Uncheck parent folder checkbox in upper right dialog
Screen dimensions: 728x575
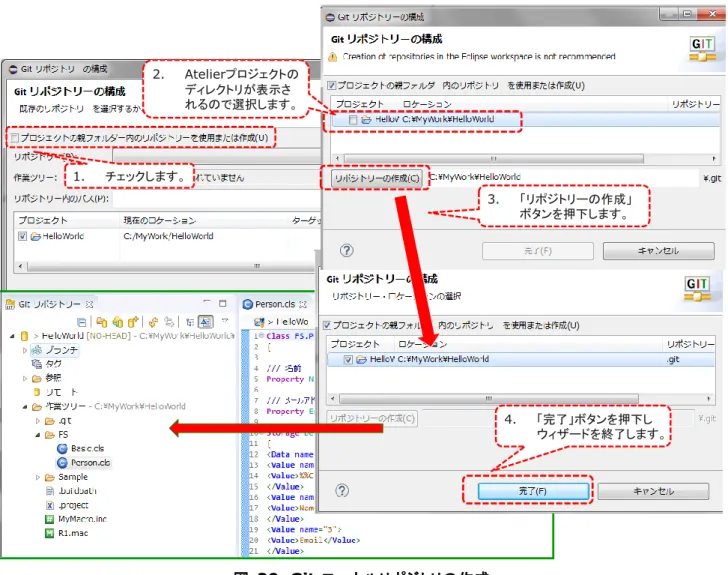pos(332,85)
